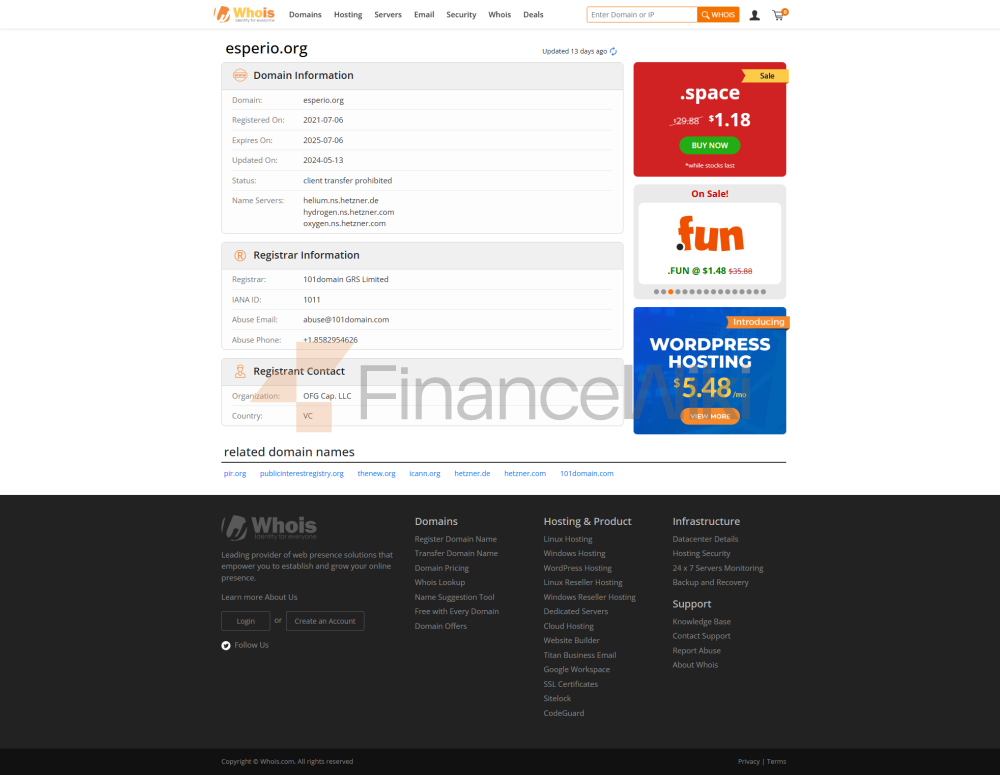Refresh the WHOIS record with the update icon
The height and width of the screenshot is (775, 1000).
coord(614,51)
